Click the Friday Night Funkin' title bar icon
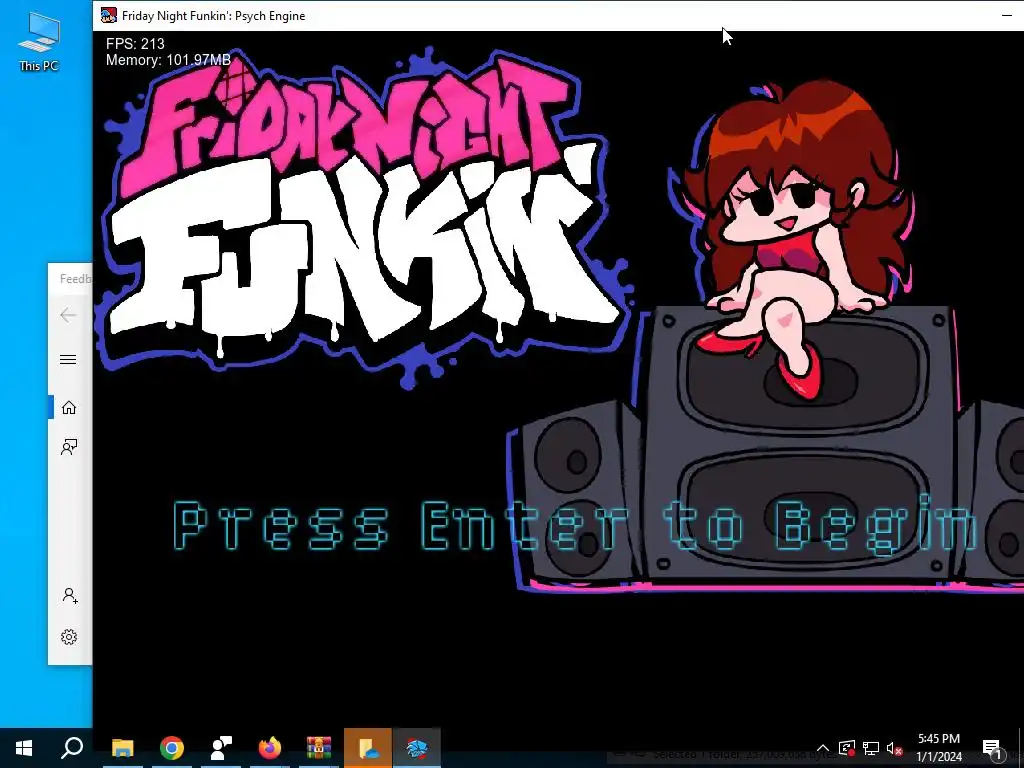The image size is (1024, 768). click(x=108, y=15)
